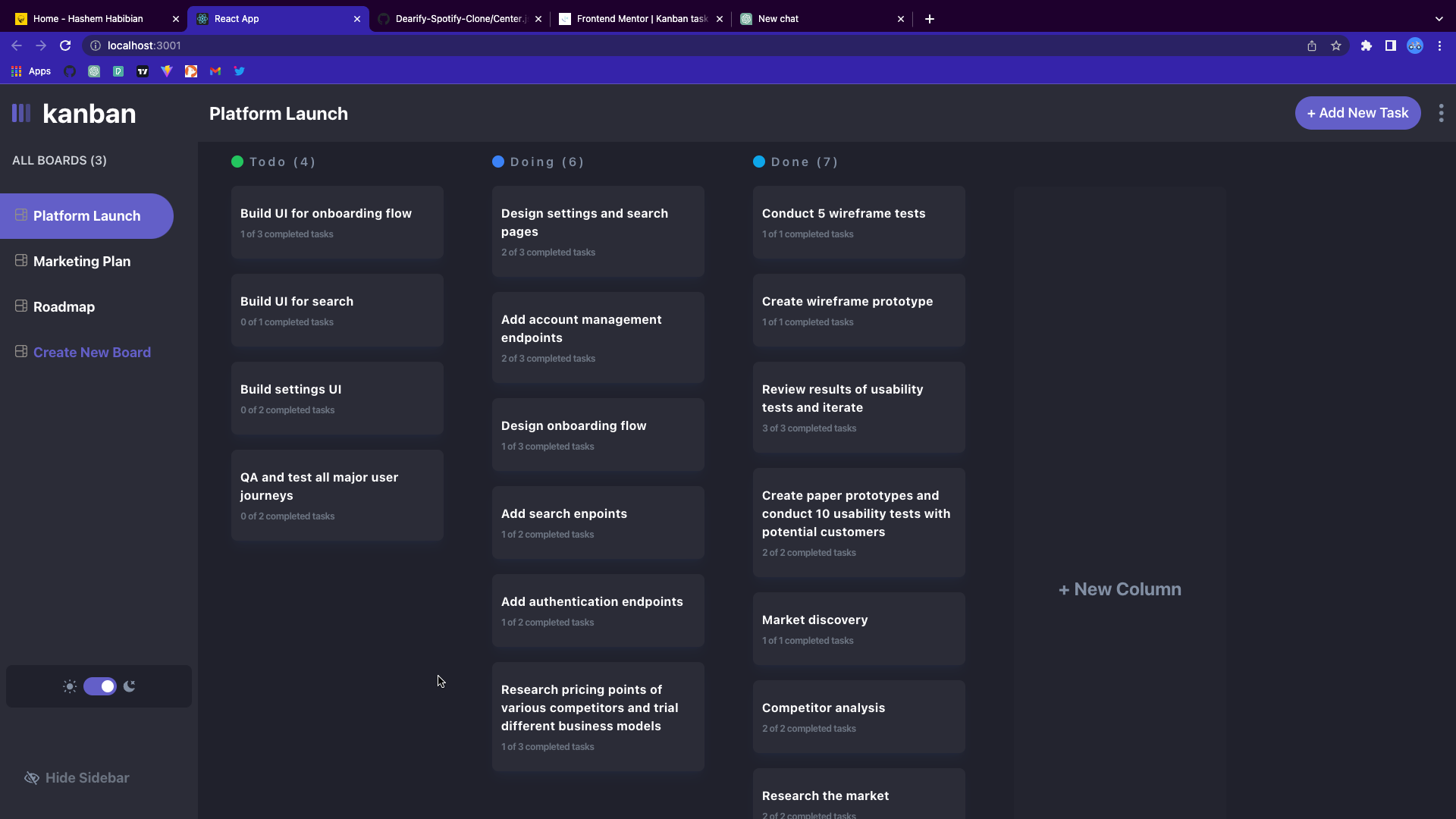Click the board icon beside Marketing Plan

point(21,261)
